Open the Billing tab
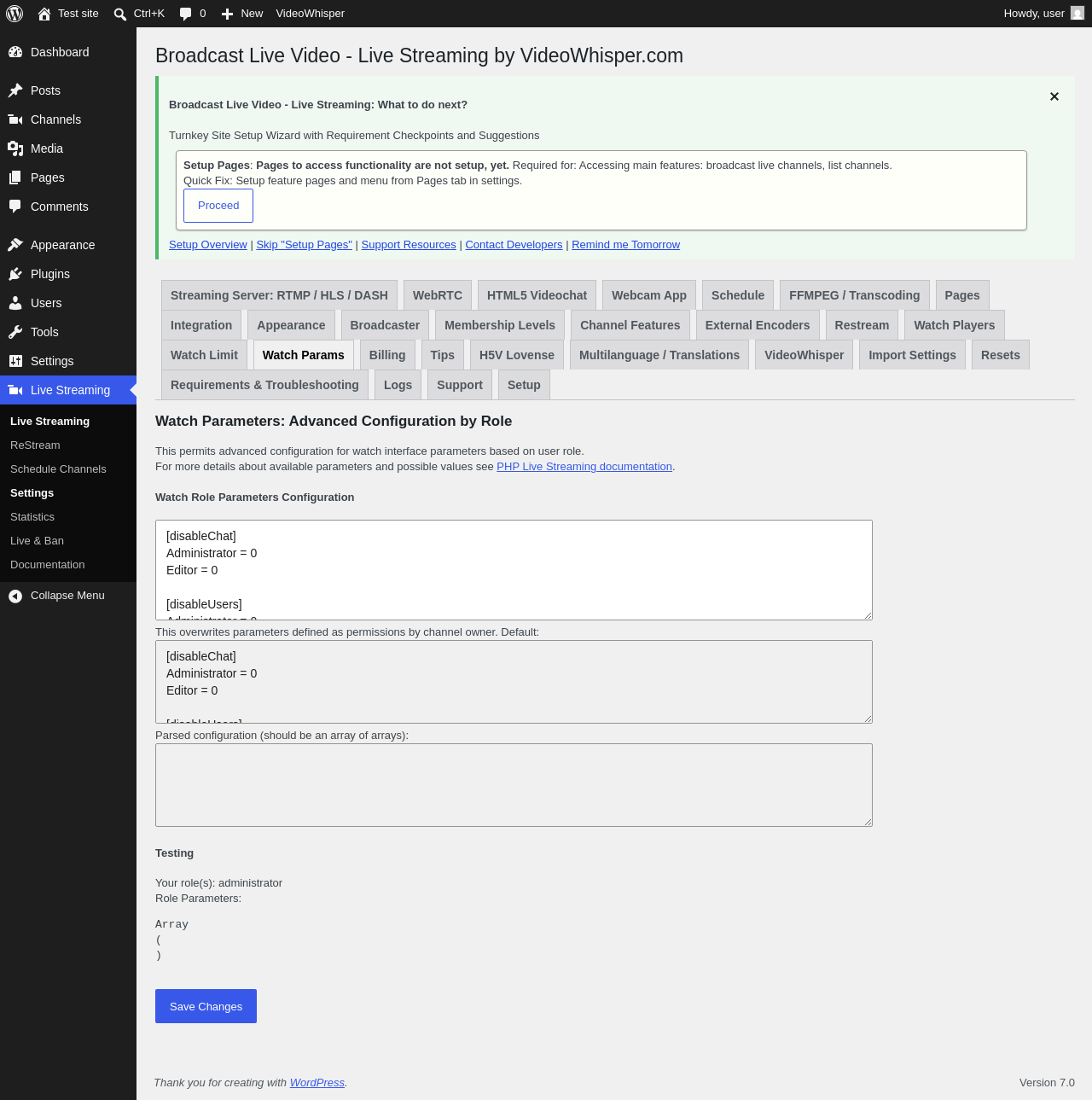The image size is (1092, 1100). point(387,355)
